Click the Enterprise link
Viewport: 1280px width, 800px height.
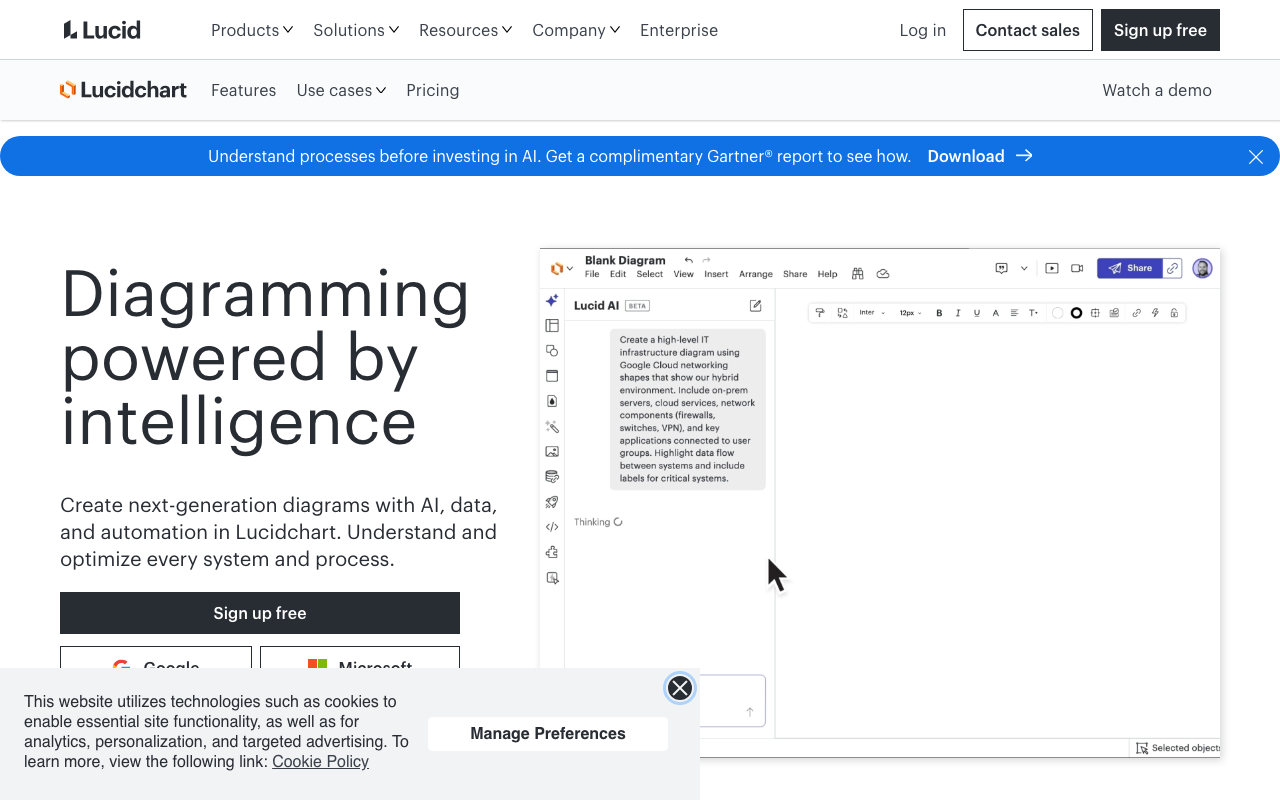[679, 30]
